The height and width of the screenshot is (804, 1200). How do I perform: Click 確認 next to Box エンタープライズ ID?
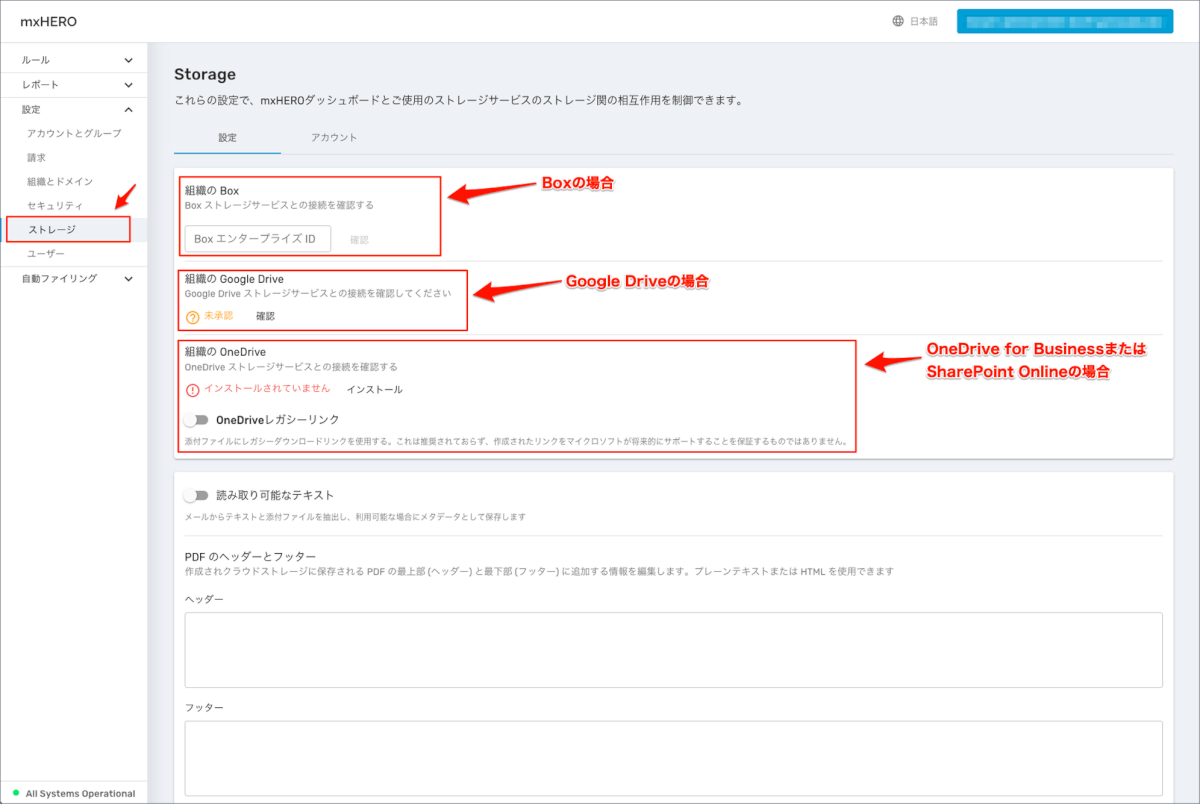[359, 240]
